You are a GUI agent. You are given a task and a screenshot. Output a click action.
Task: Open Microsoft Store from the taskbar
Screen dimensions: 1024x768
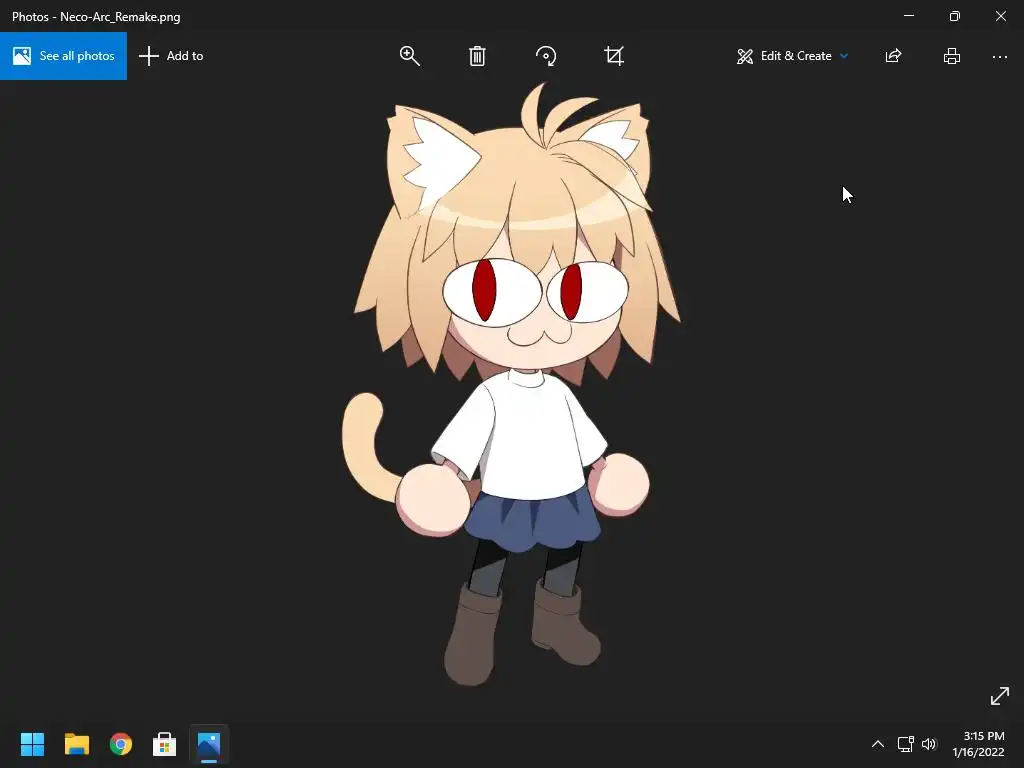pos(165,744)
